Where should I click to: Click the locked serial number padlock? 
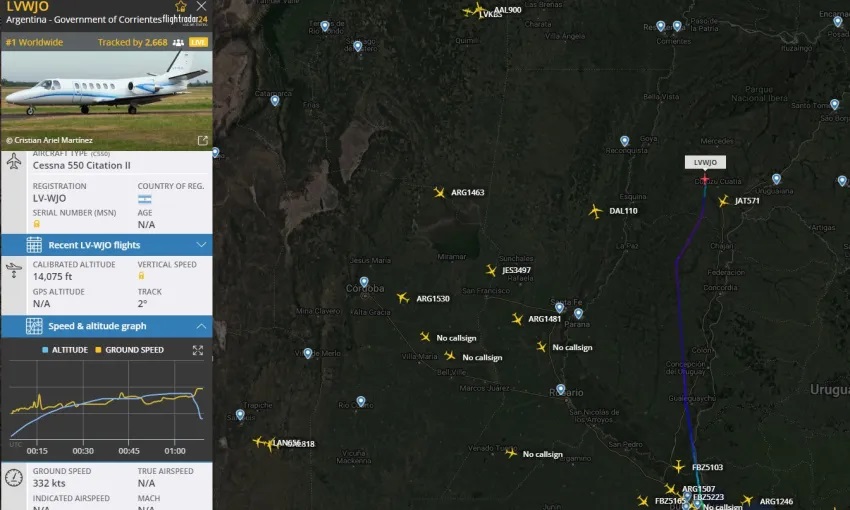pos(36,224)
